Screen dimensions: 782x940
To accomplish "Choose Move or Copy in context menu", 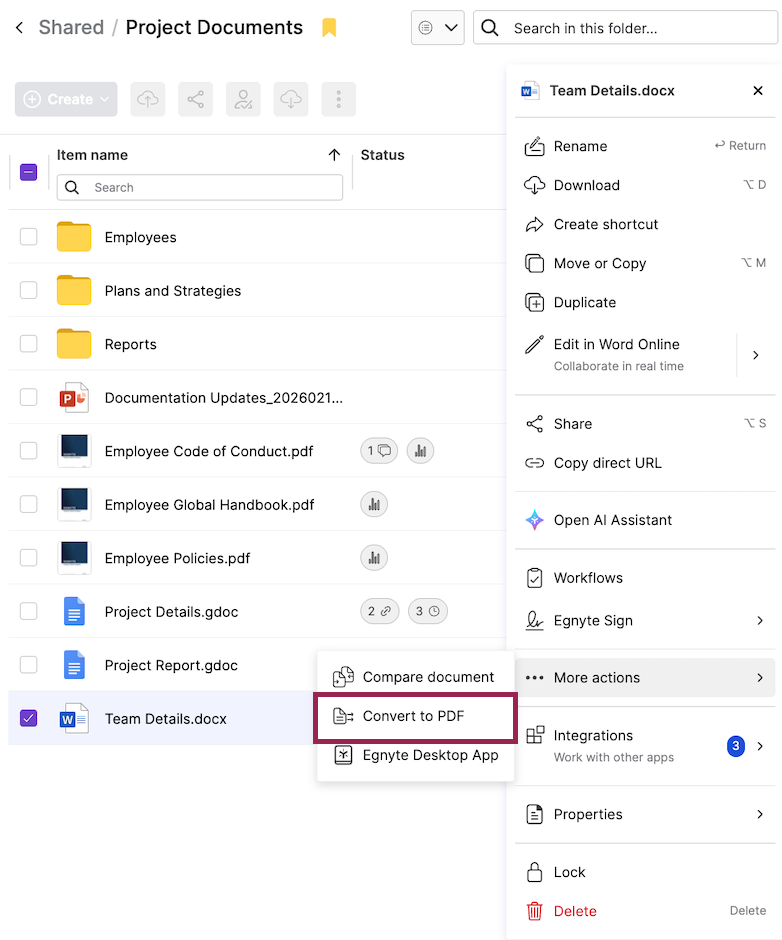I will 600,263.
